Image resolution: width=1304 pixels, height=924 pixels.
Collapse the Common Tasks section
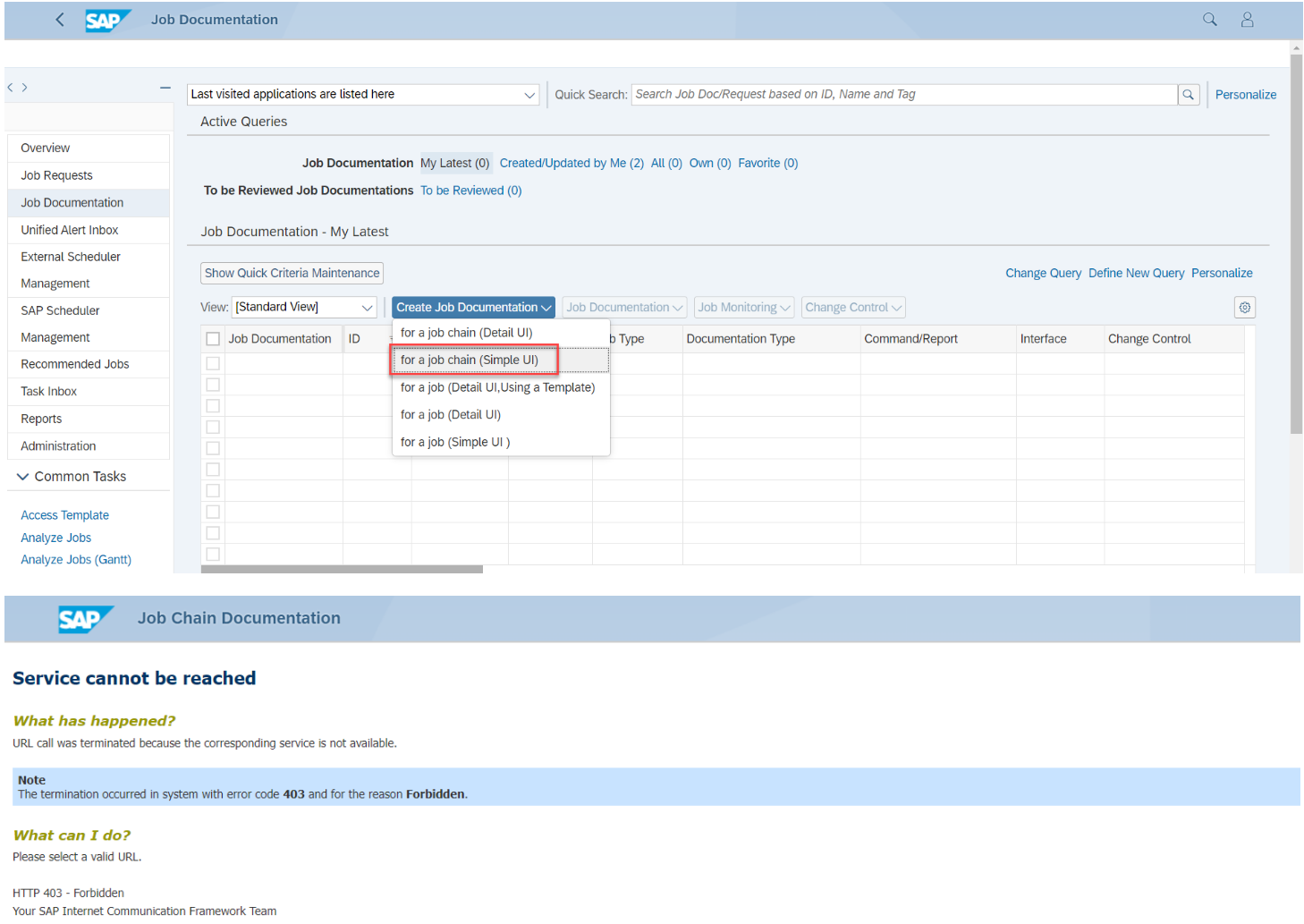23,477
